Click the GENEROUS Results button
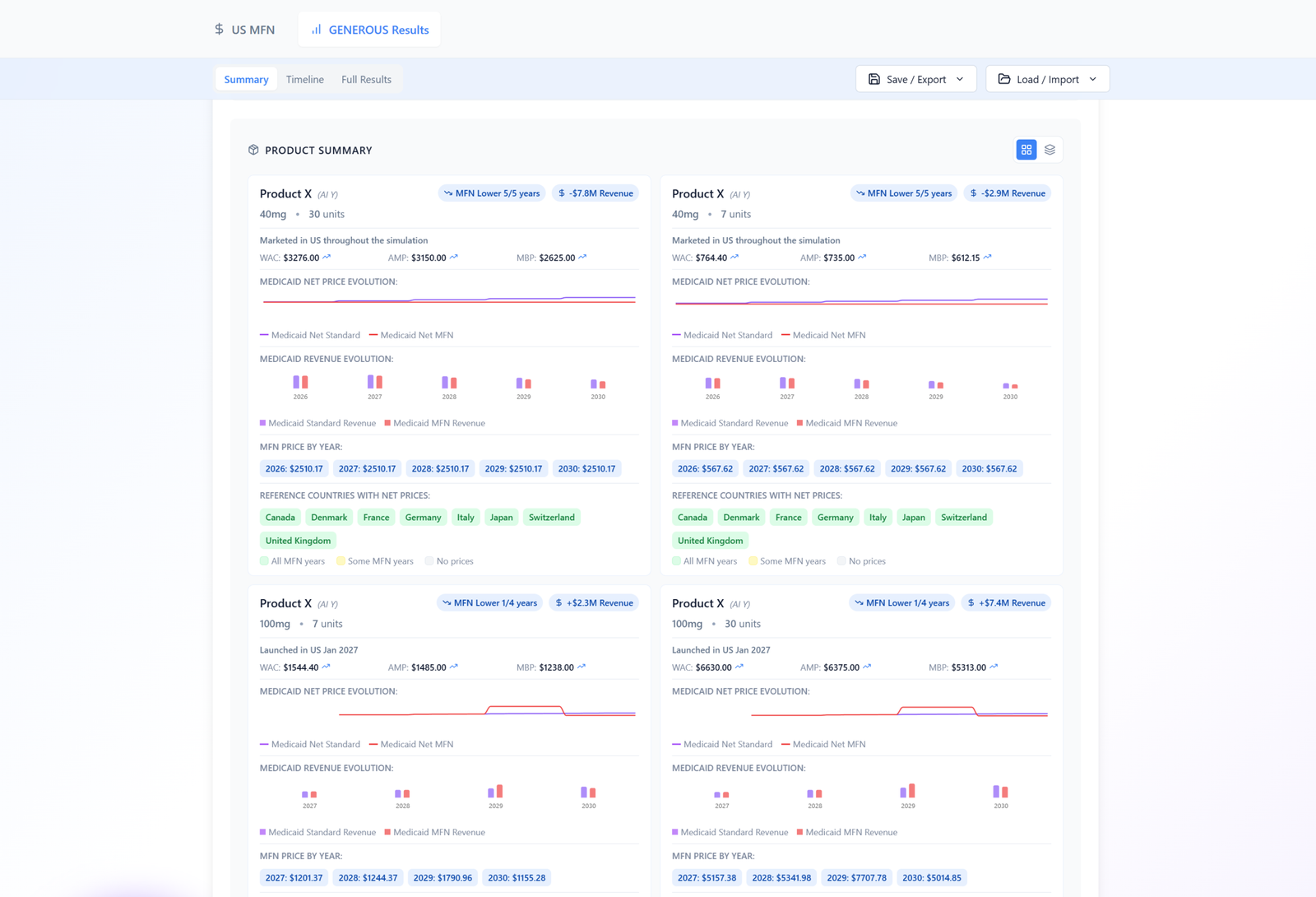1316x897 pixels. tap(369, 29)
